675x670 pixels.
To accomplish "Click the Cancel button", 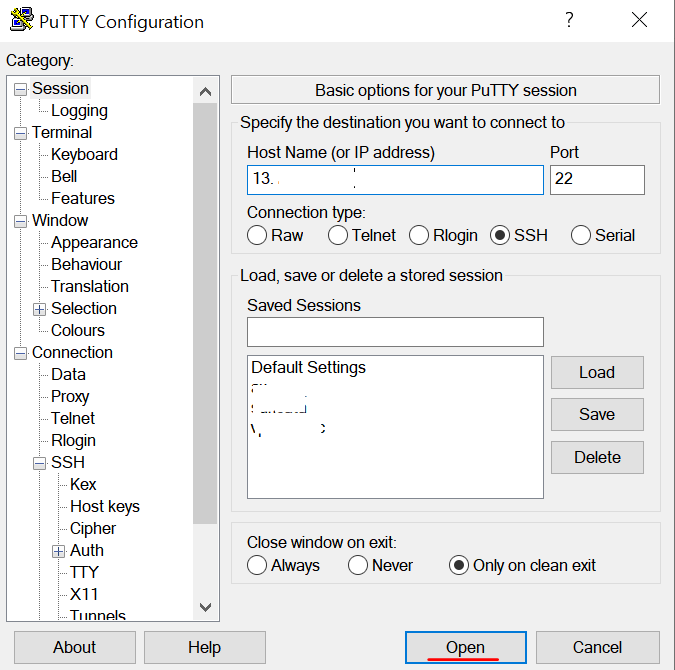I will point(598,647).
